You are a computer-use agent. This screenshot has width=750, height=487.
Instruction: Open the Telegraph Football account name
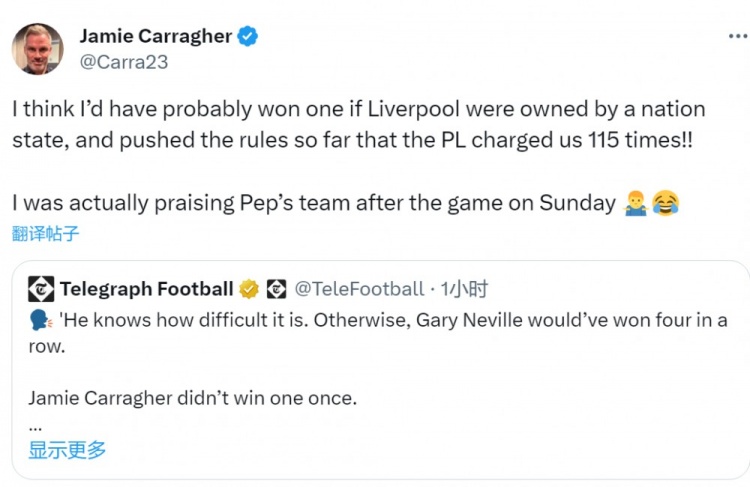(x=146, y=289)
